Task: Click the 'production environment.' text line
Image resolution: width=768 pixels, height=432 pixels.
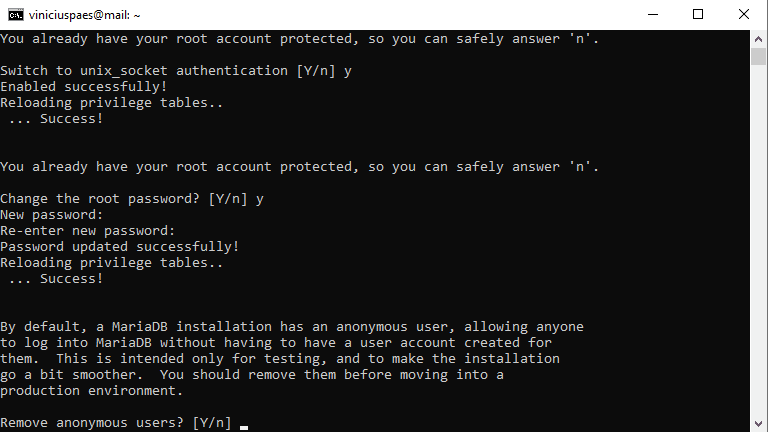Action: [x=92, y=391]
